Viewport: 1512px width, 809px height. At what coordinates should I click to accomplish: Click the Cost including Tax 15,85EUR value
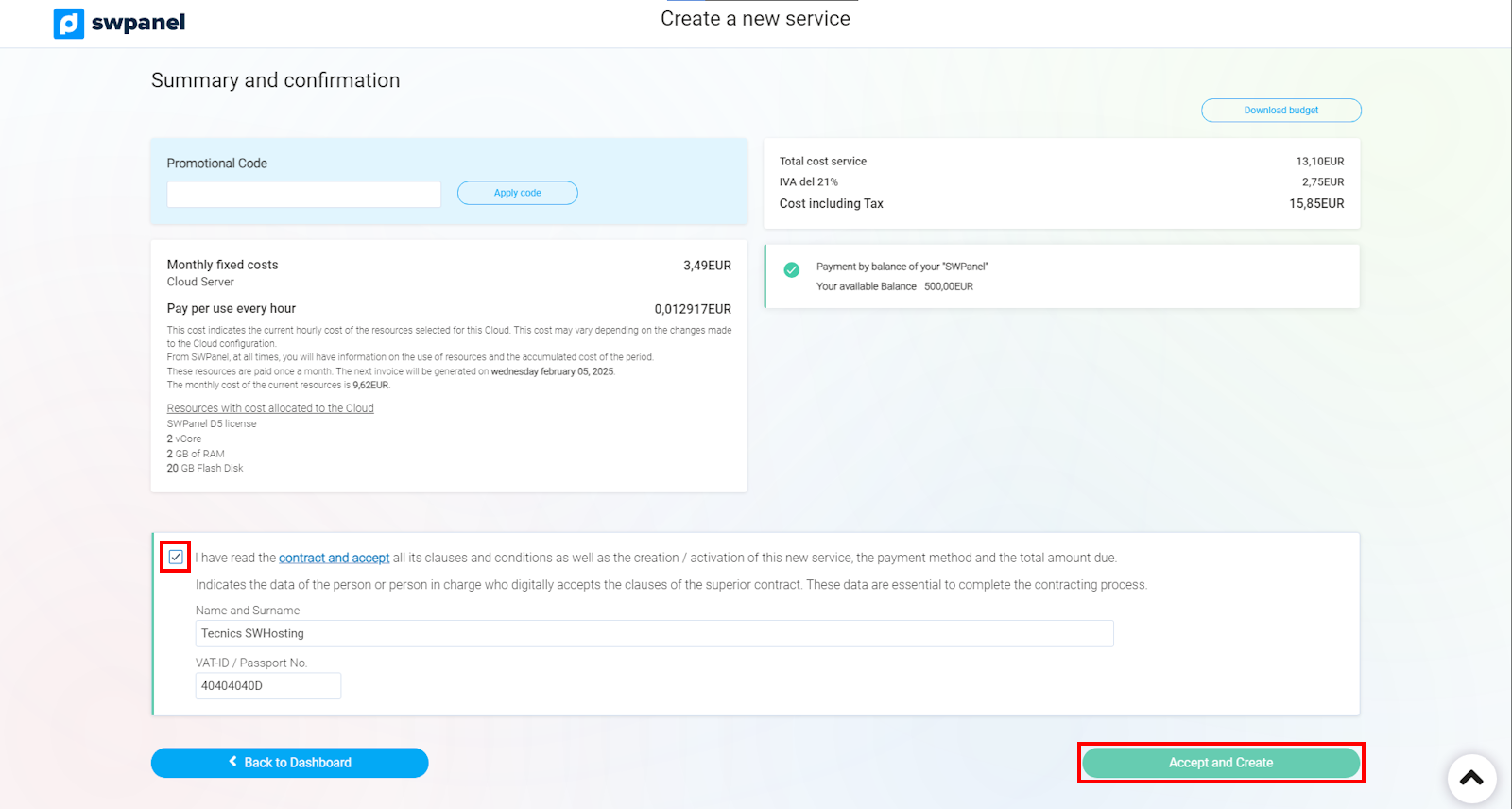1316,204
